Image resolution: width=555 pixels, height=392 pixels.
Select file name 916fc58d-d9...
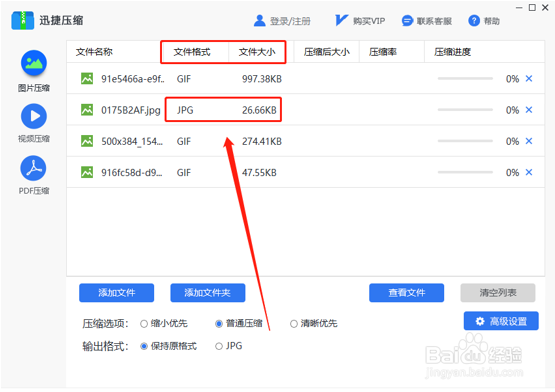pos(132,172)
